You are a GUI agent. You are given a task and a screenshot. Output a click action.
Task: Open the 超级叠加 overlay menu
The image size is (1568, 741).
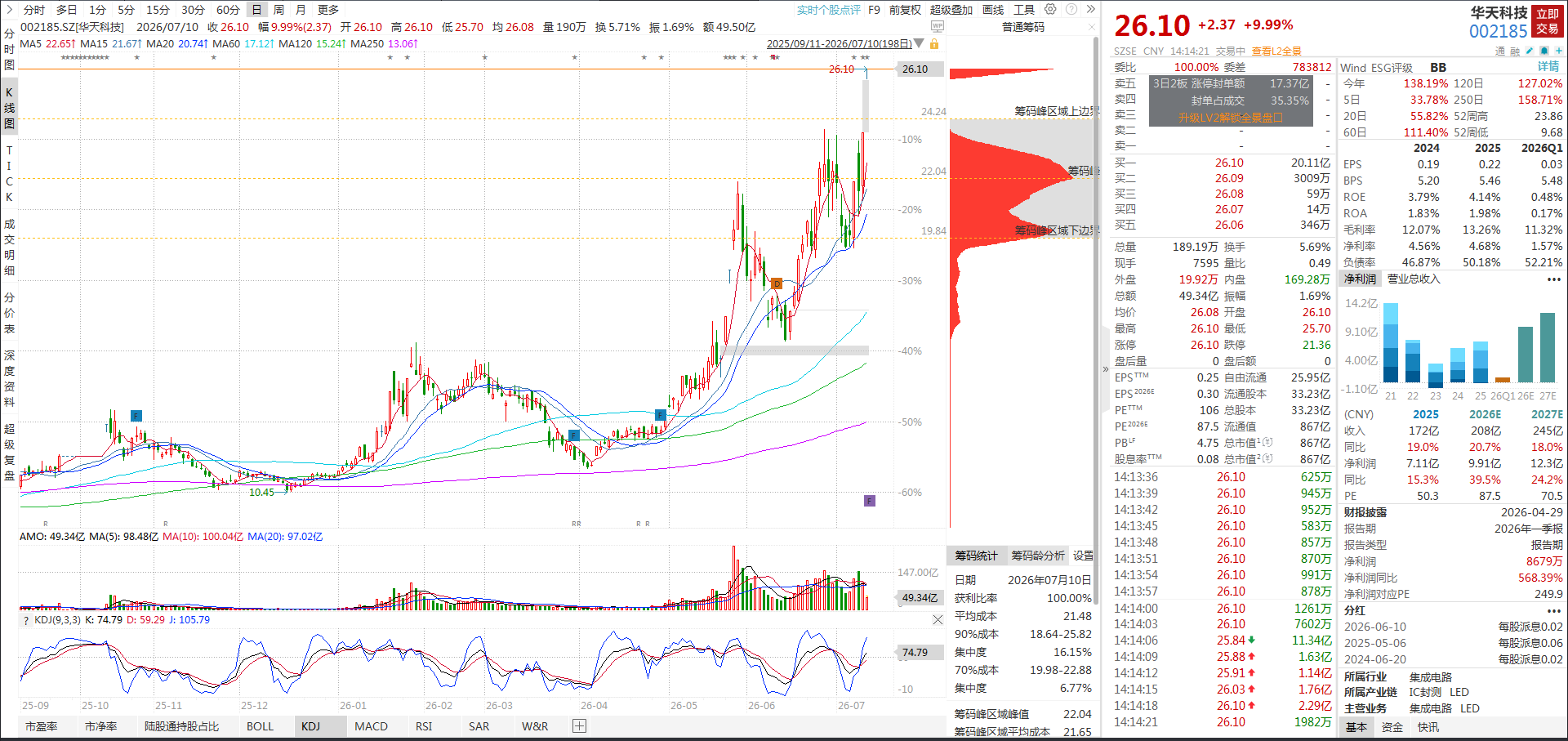point(951,10)
